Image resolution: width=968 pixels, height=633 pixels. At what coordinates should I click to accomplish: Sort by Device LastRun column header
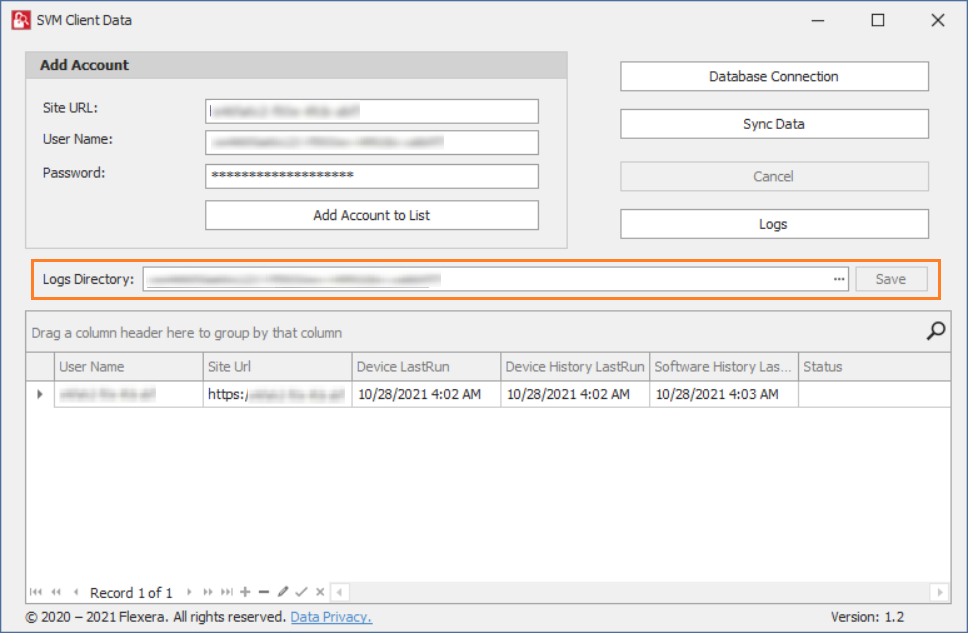[426, 367]
